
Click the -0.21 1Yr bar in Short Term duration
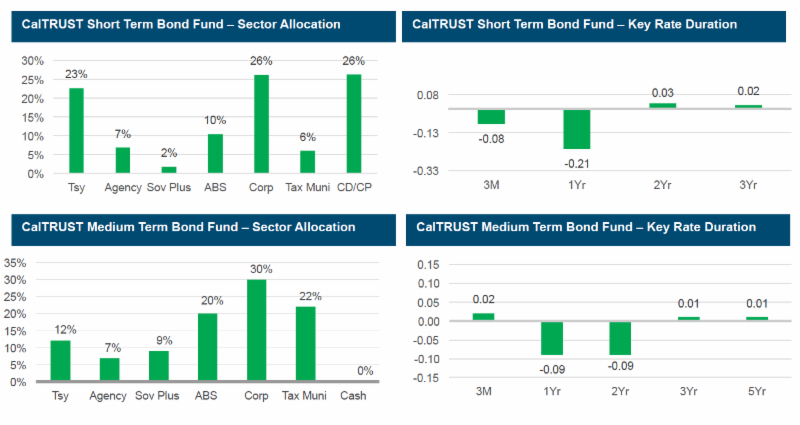(x=576, y=129)
